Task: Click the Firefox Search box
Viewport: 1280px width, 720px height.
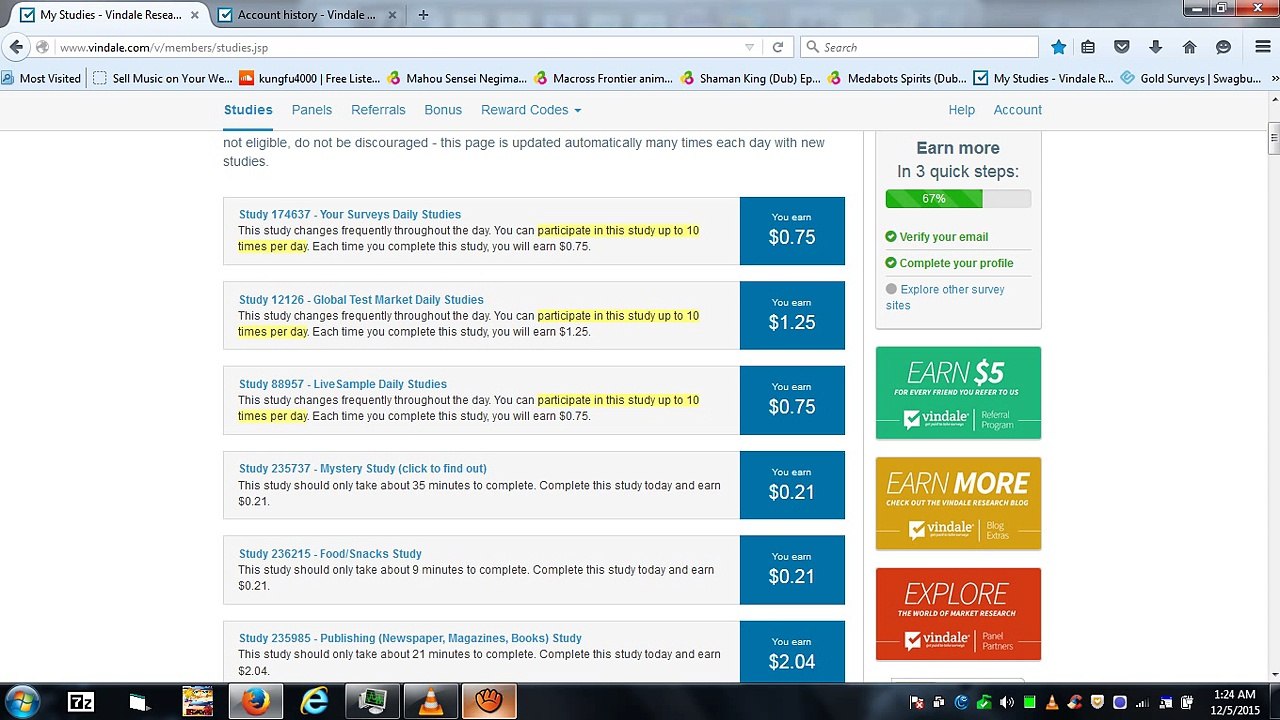Action: [920, 47]
